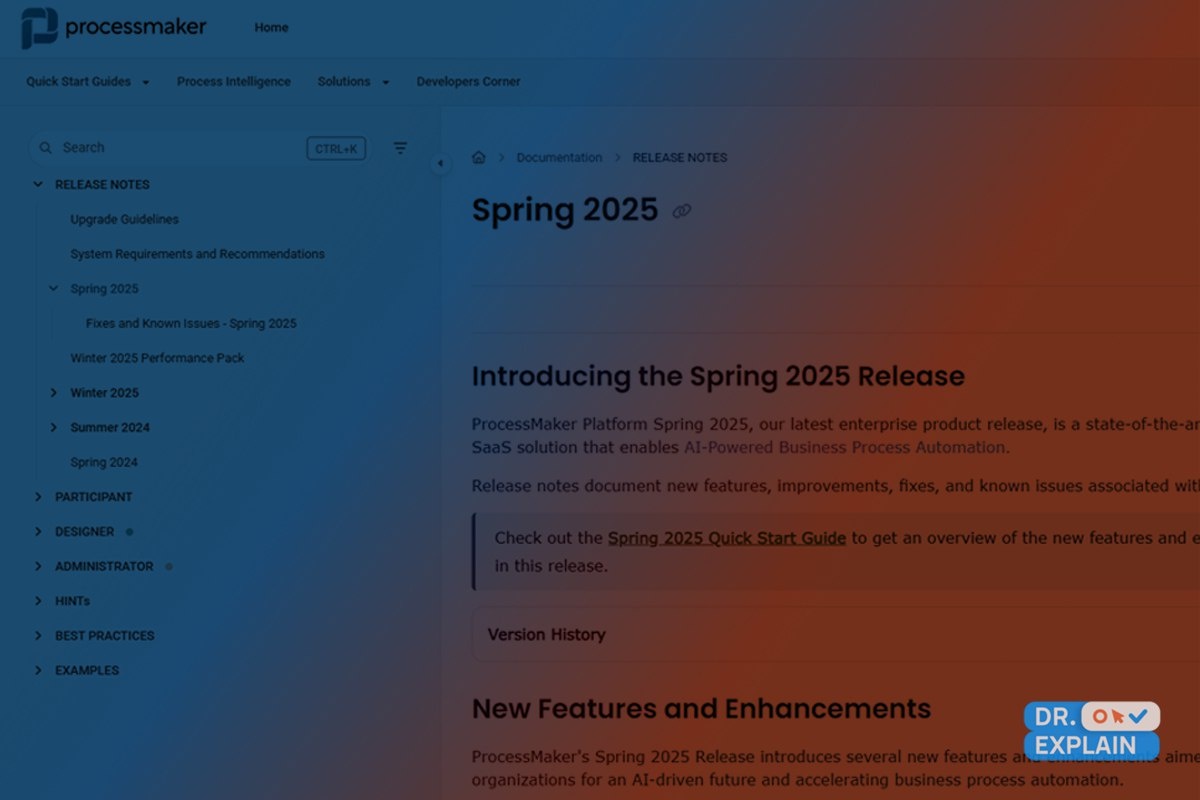Click the CTRL+K shortcut badge

(336, 149)
